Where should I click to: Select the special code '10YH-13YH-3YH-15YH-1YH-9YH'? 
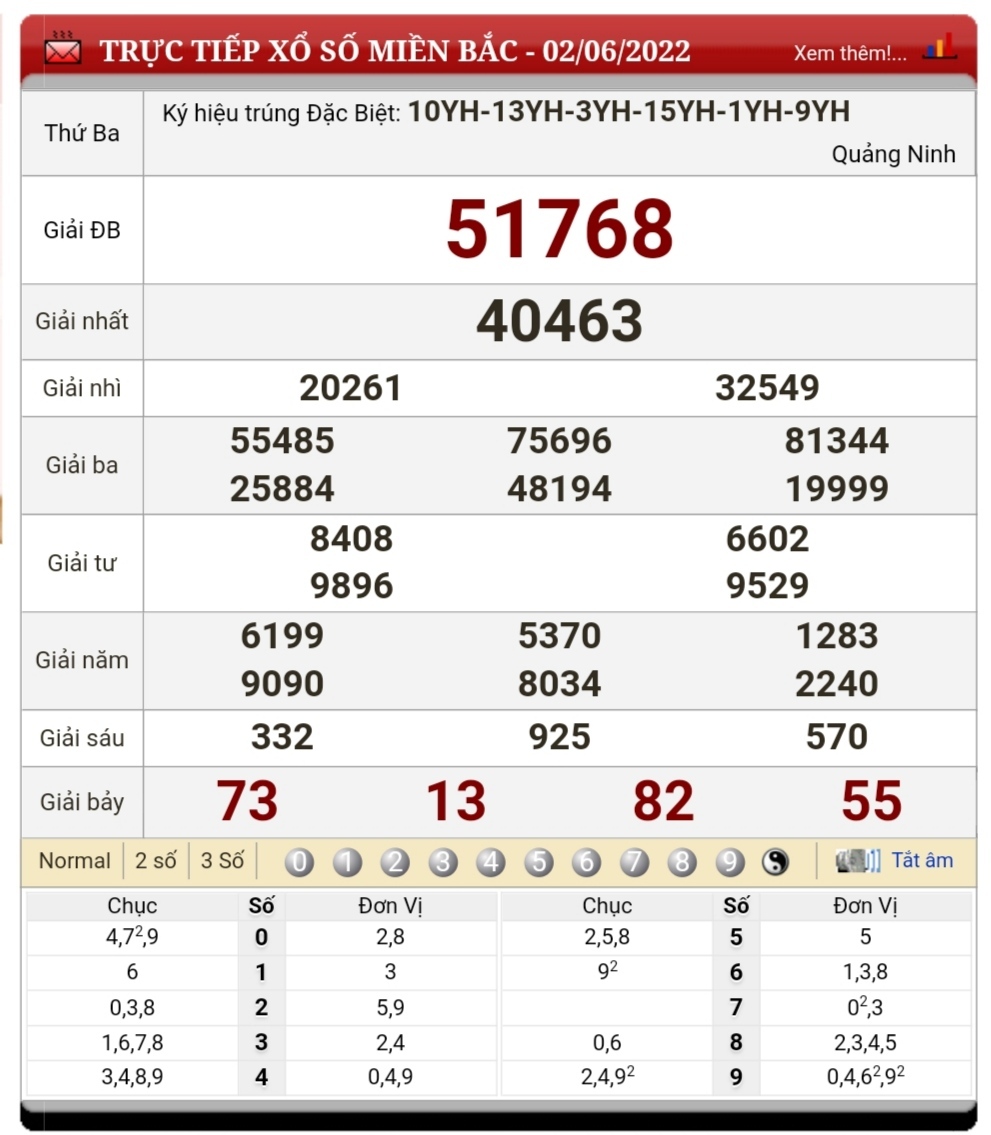[629, 111]
